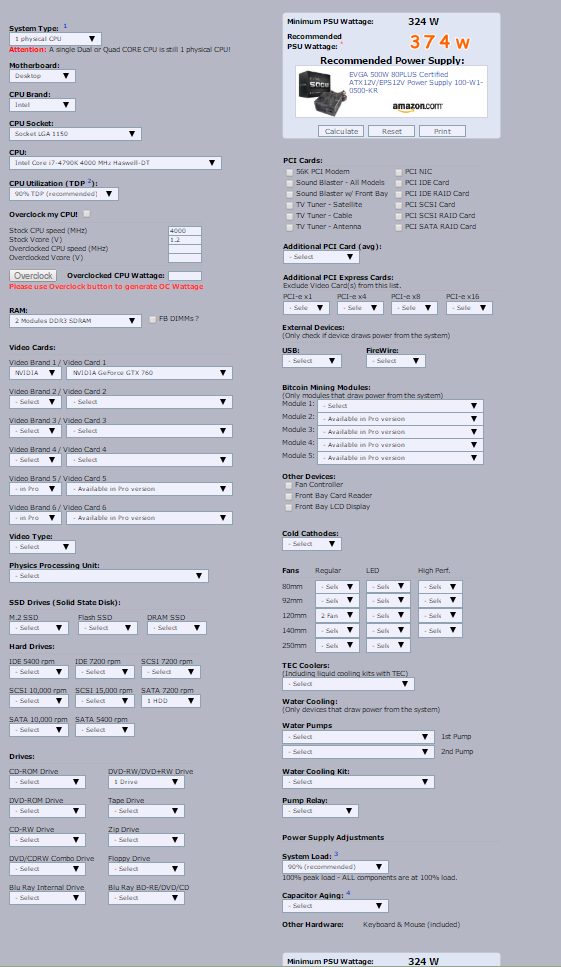Click the Stock CPU speed (MHz) field
Image resolution: width=561 pixels, height=967 pixels.
185,231
